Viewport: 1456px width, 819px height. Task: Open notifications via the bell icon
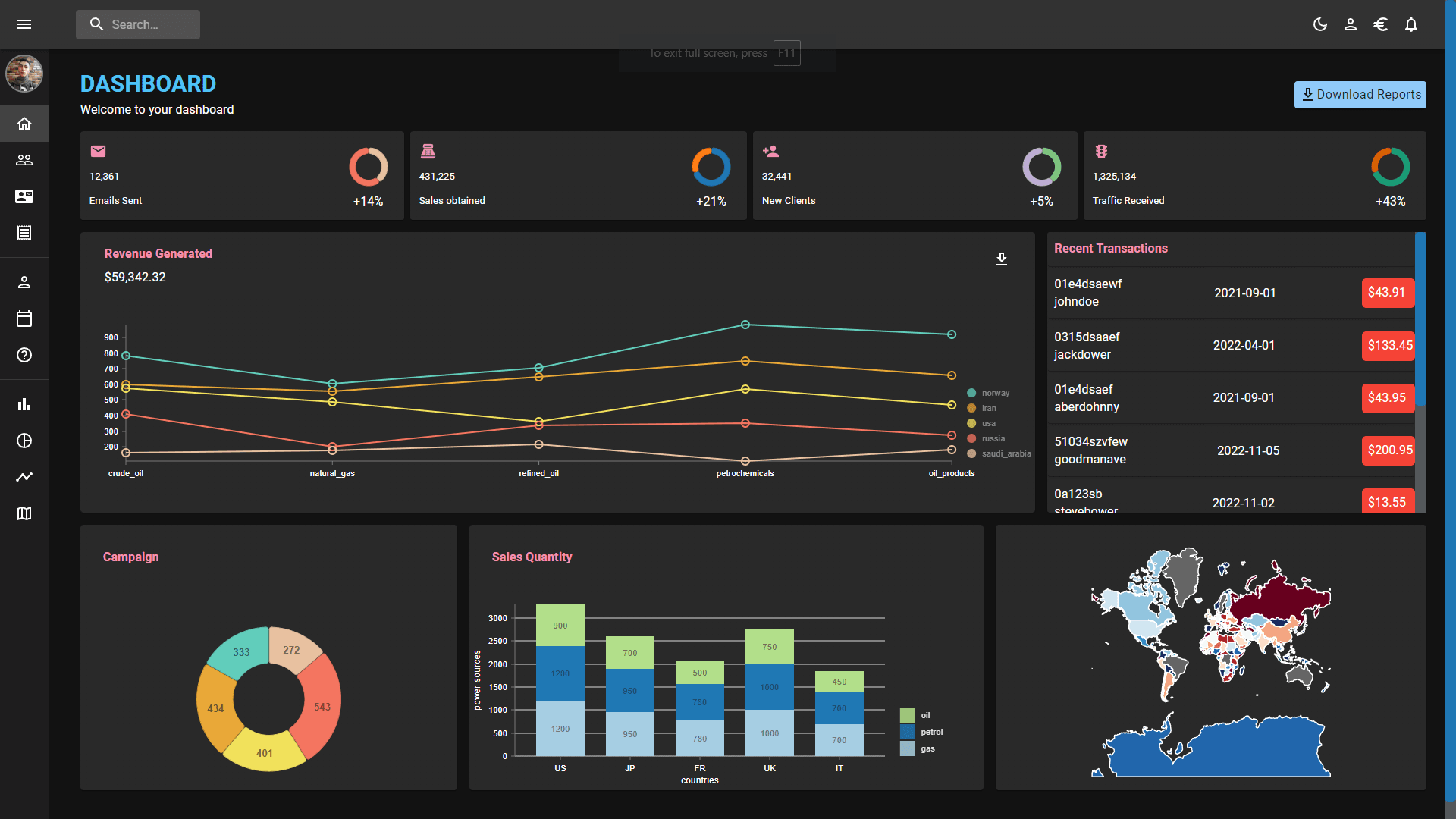pyautogui.click(x=1411, y=24)
